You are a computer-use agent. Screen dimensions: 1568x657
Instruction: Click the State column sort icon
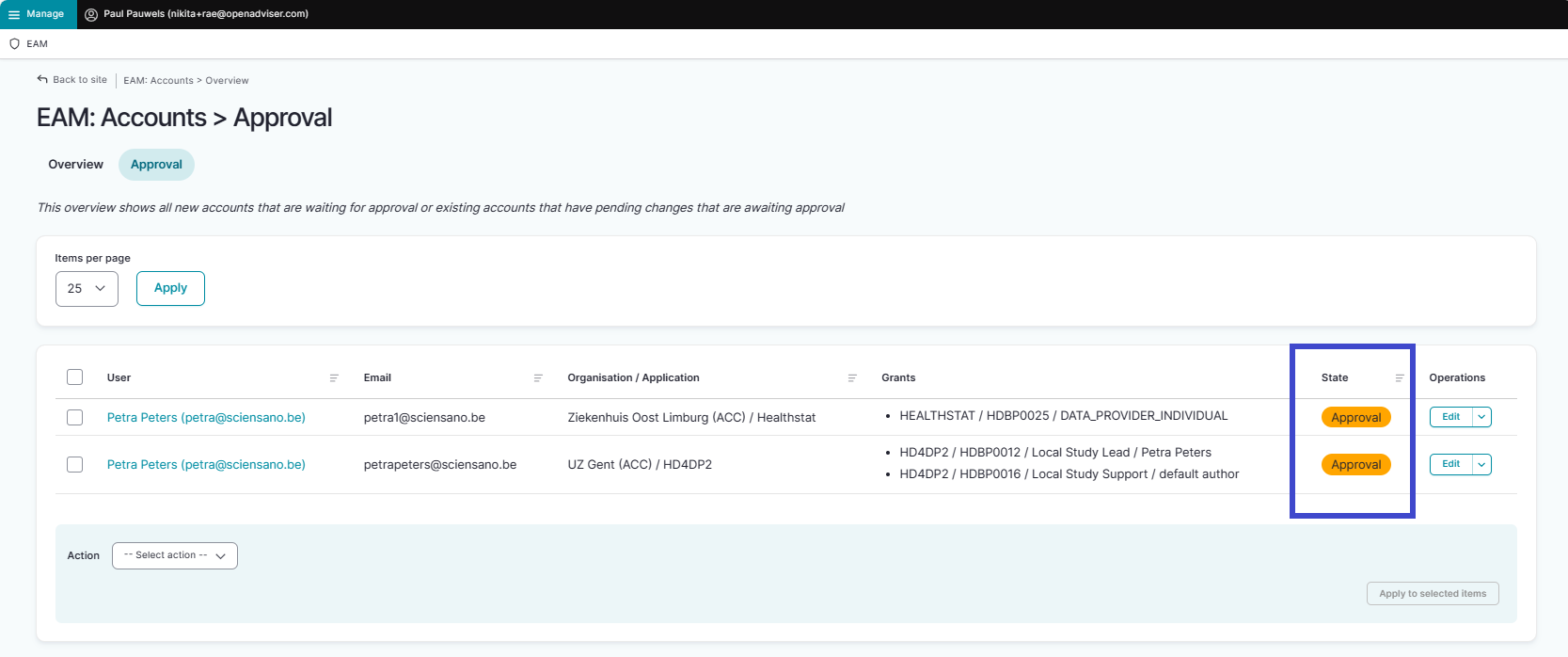(x=1400, y=378)
